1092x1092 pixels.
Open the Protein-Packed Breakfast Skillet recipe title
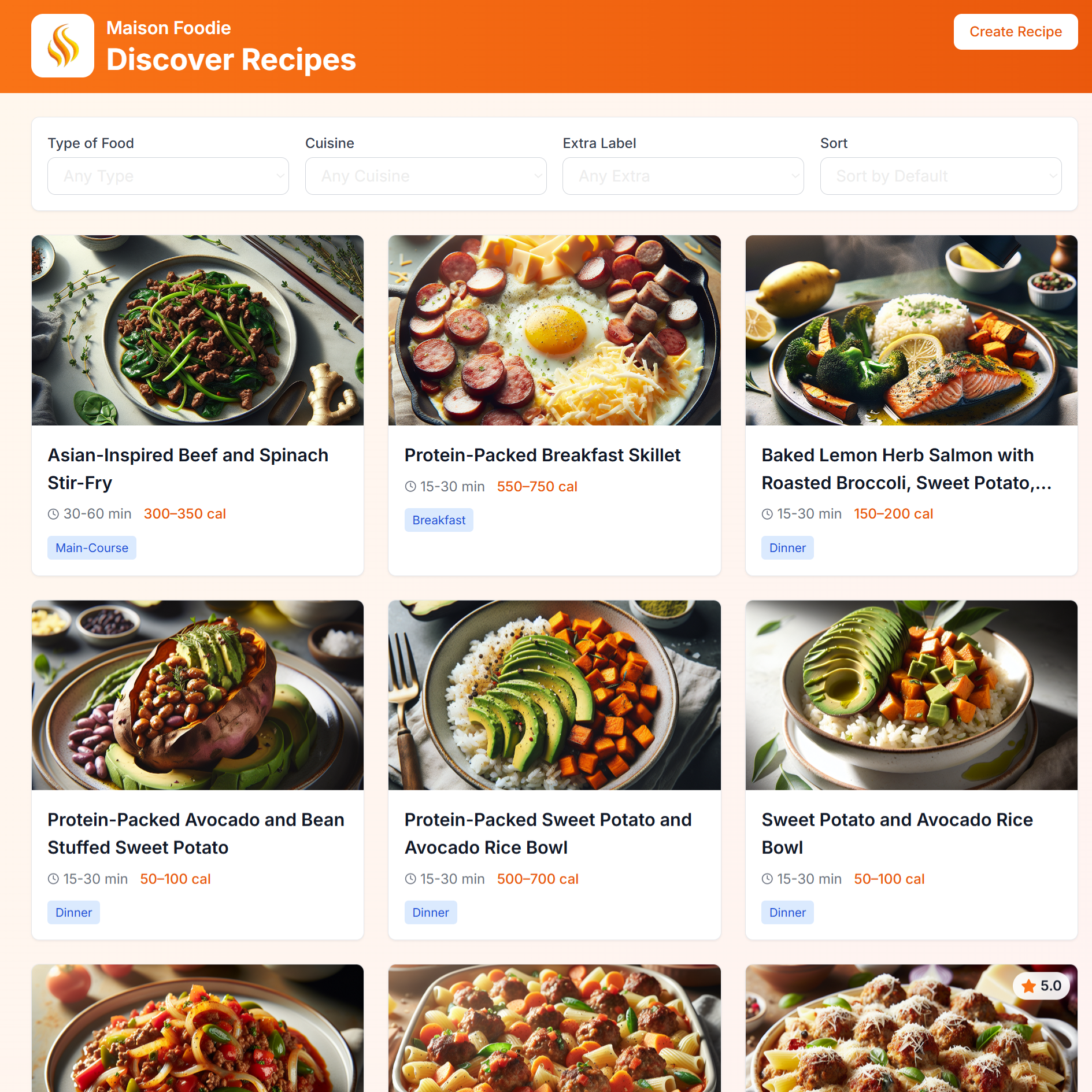point(542,455)
